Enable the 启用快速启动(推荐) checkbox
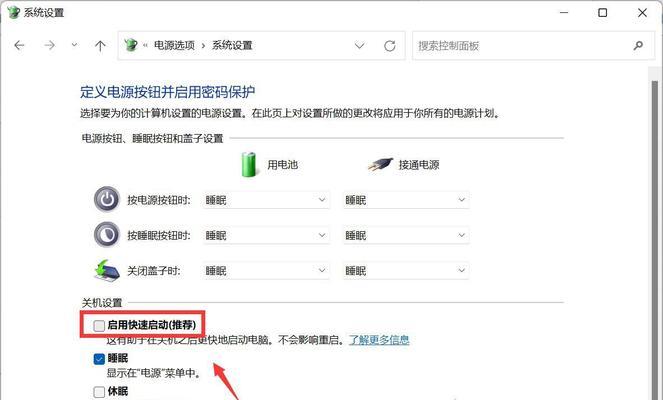 99,326
